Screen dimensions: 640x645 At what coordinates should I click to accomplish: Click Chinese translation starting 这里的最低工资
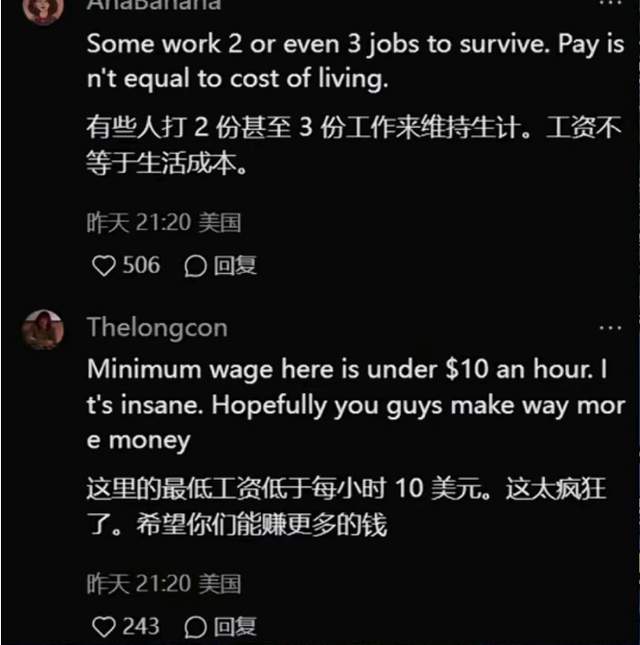[346, 507]
